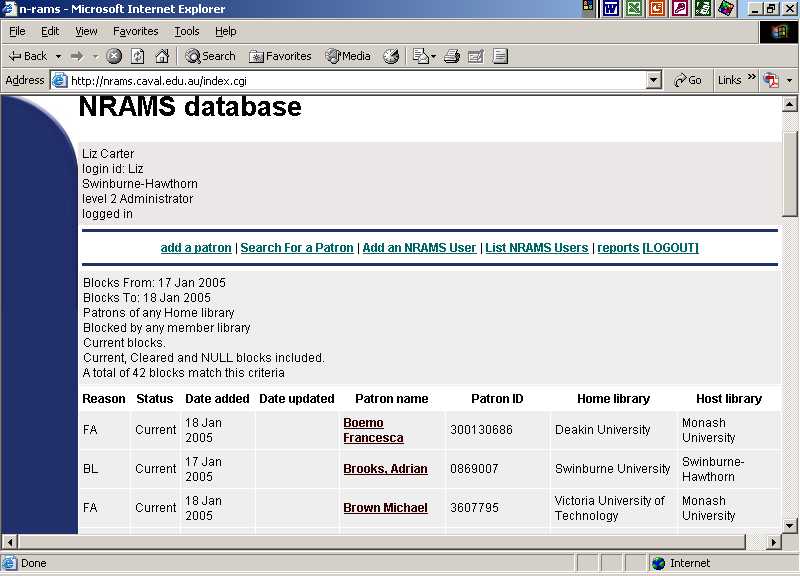Click the 'Patron ID' column header
800x576 pixels.
pyautogui.click(x=497, y=399)
